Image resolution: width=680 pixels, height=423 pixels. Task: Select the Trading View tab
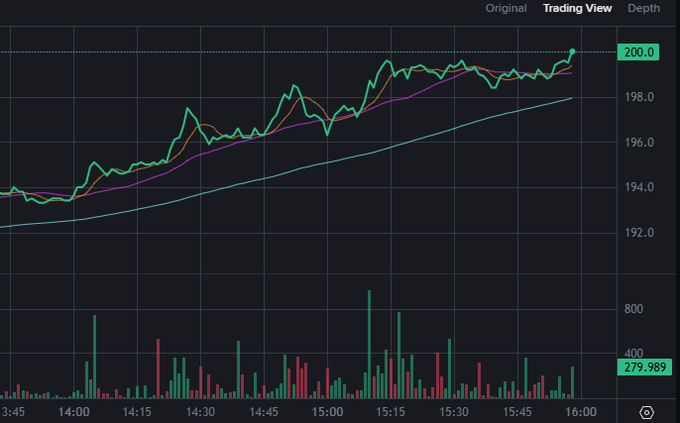tap(577, 8)
